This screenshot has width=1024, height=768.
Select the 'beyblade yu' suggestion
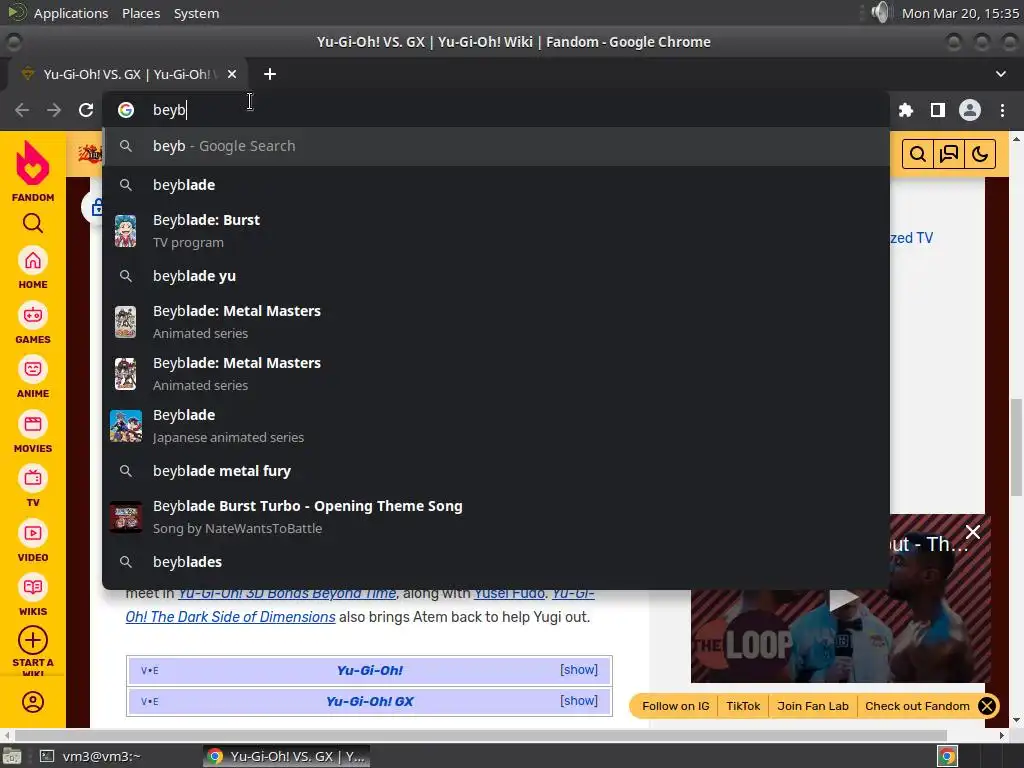pos(496,276)
